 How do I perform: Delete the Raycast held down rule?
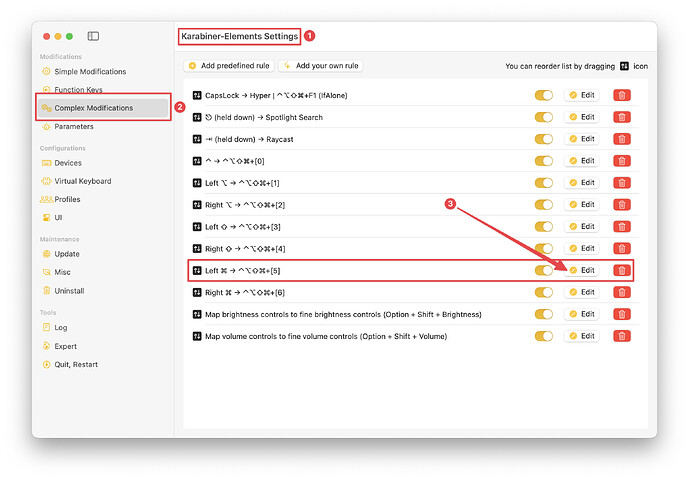click(622, 139)
